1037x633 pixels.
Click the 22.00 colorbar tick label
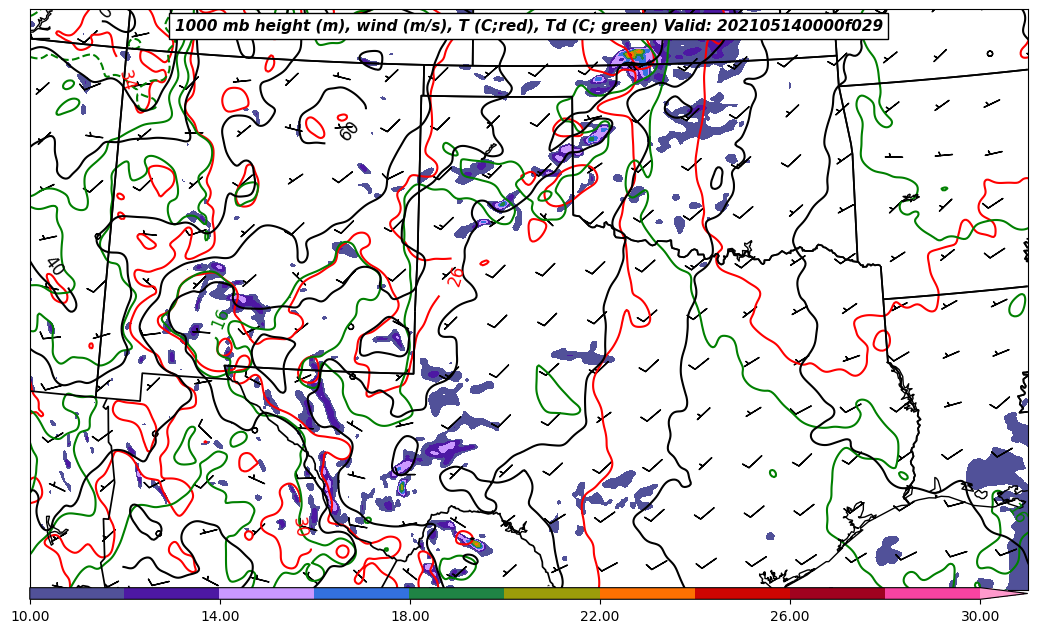[x=600, y=616]
